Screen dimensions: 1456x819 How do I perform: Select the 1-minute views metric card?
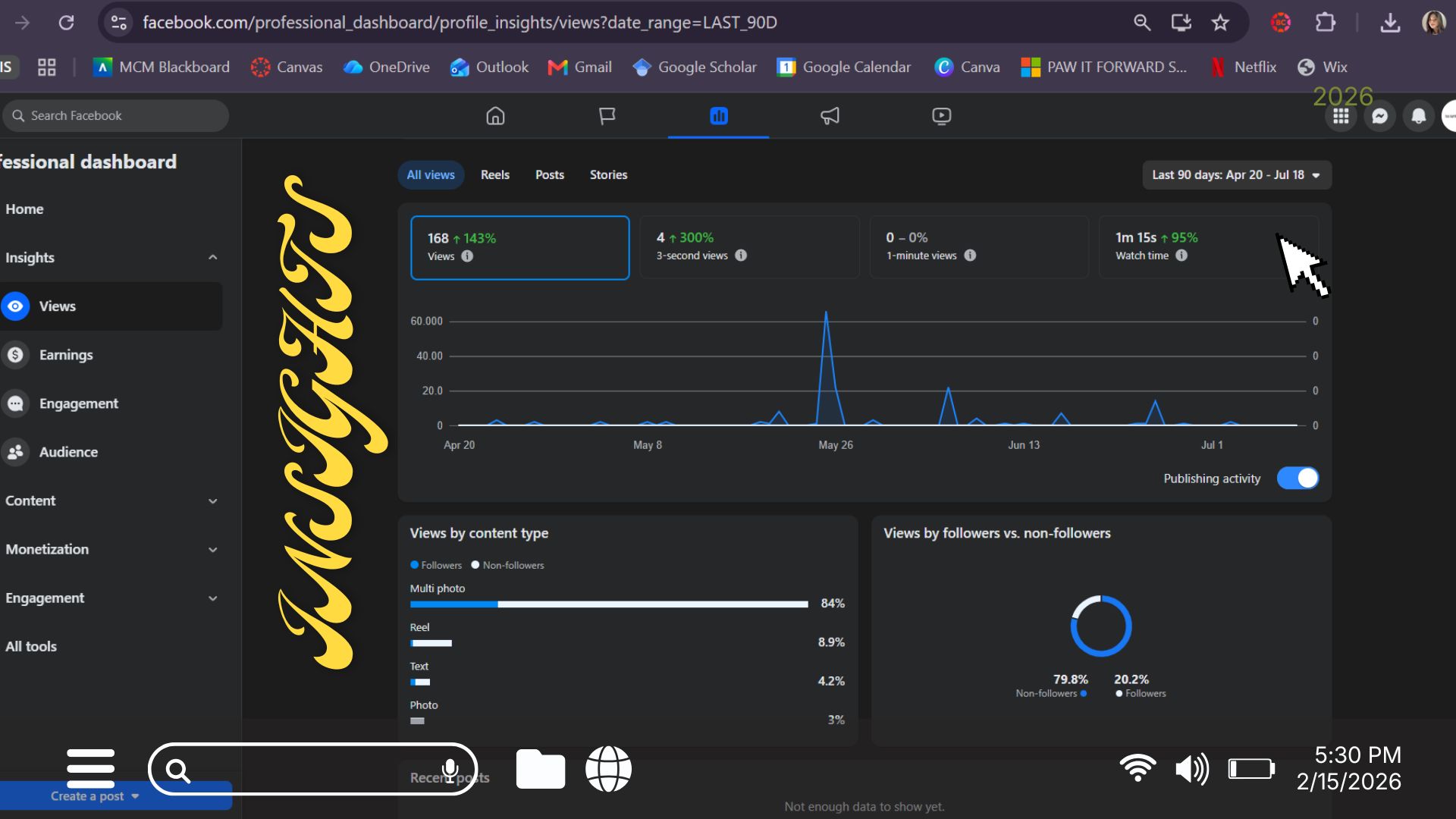click(x=978, y=247)
